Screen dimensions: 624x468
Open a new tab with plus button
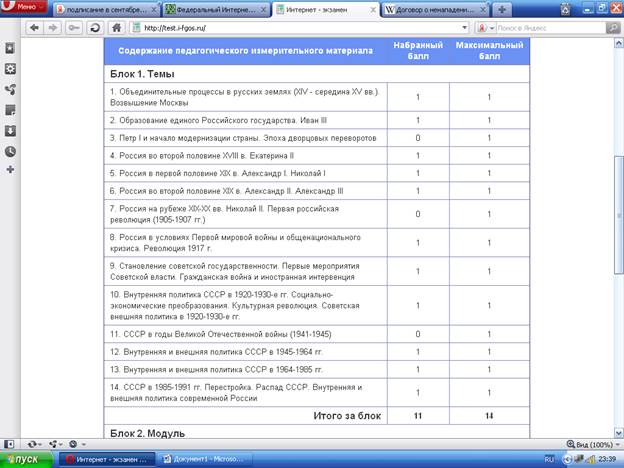(502, 10)
